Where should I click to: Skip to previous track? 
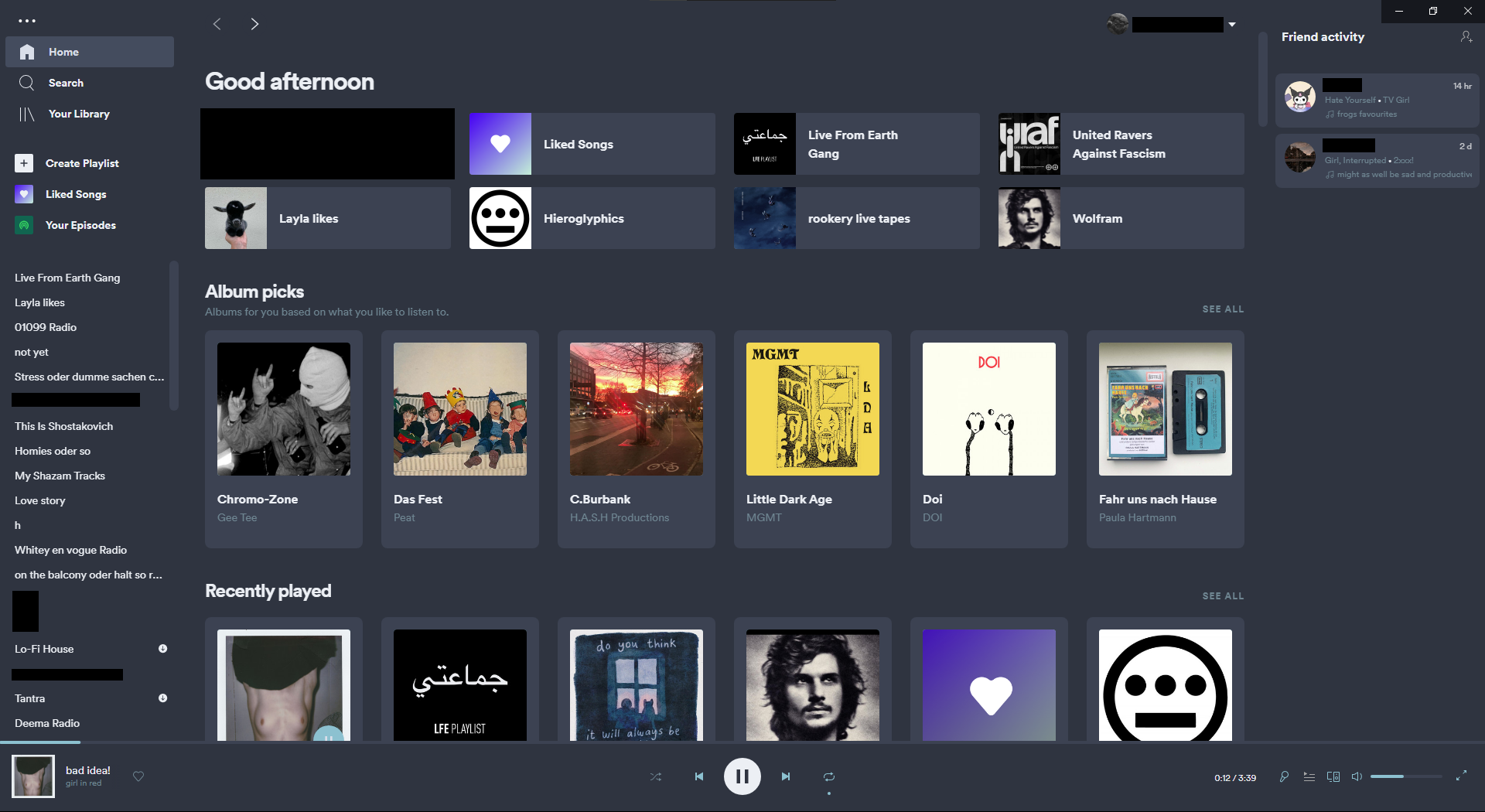click(699, 776)
